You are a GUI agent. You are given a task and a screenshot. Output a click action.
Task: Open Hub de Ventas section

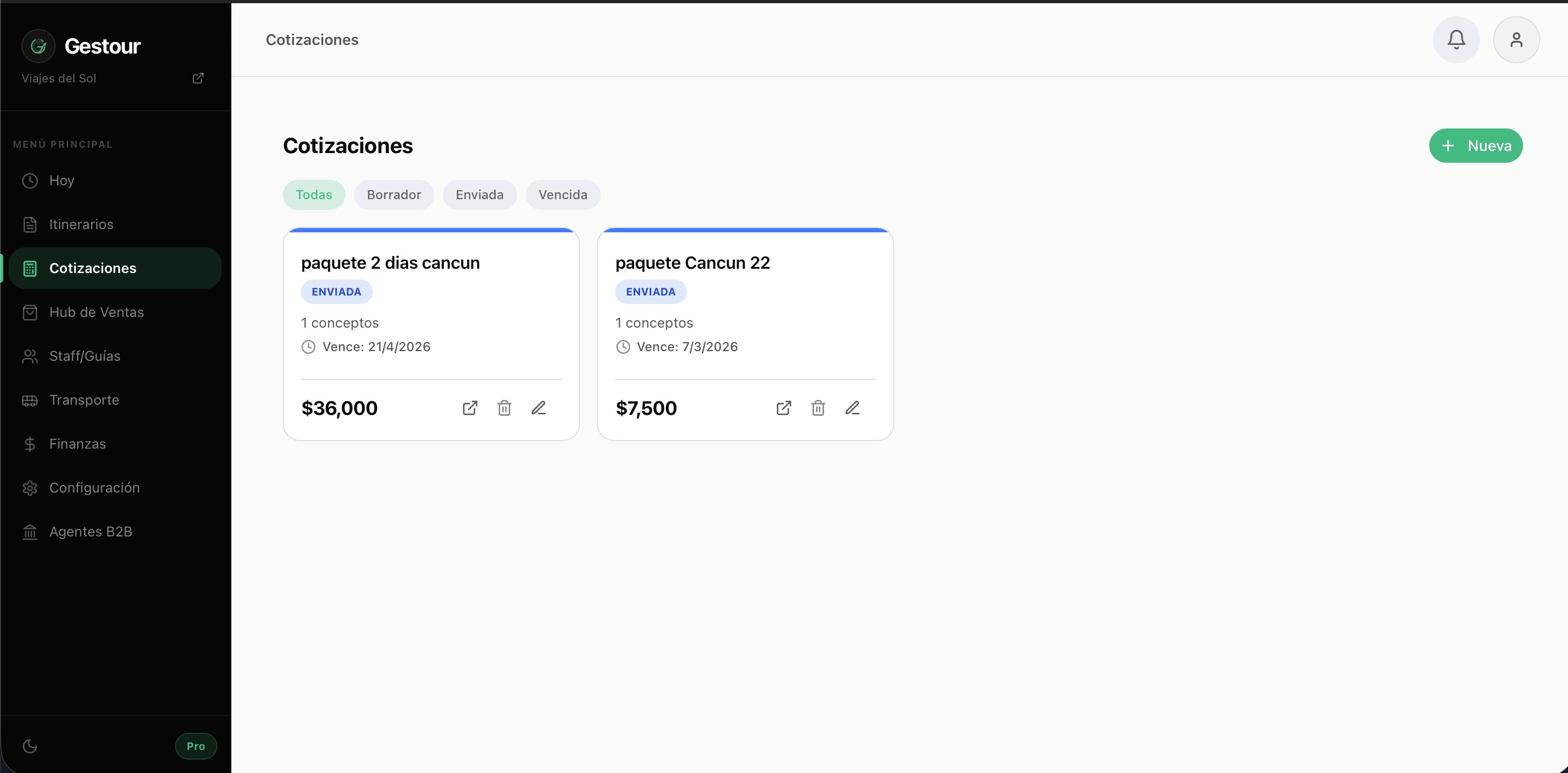point(96,312)
